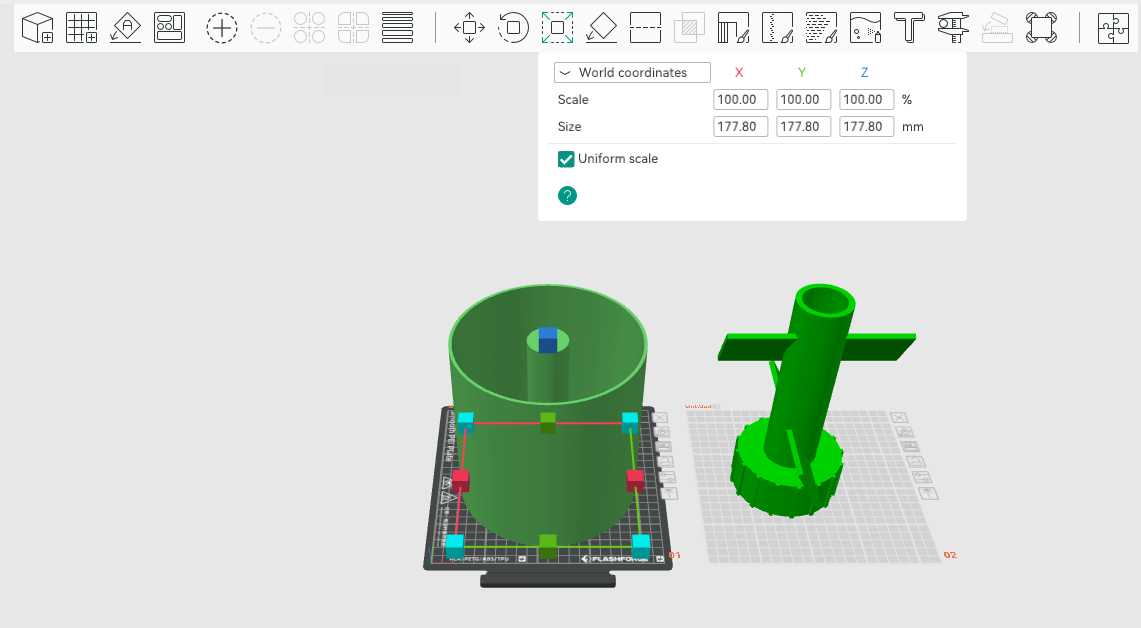Image resolution: width=1141 pixels, height=628 pixels.
Task: Open the Cut tool
Action: click(645, 28)
